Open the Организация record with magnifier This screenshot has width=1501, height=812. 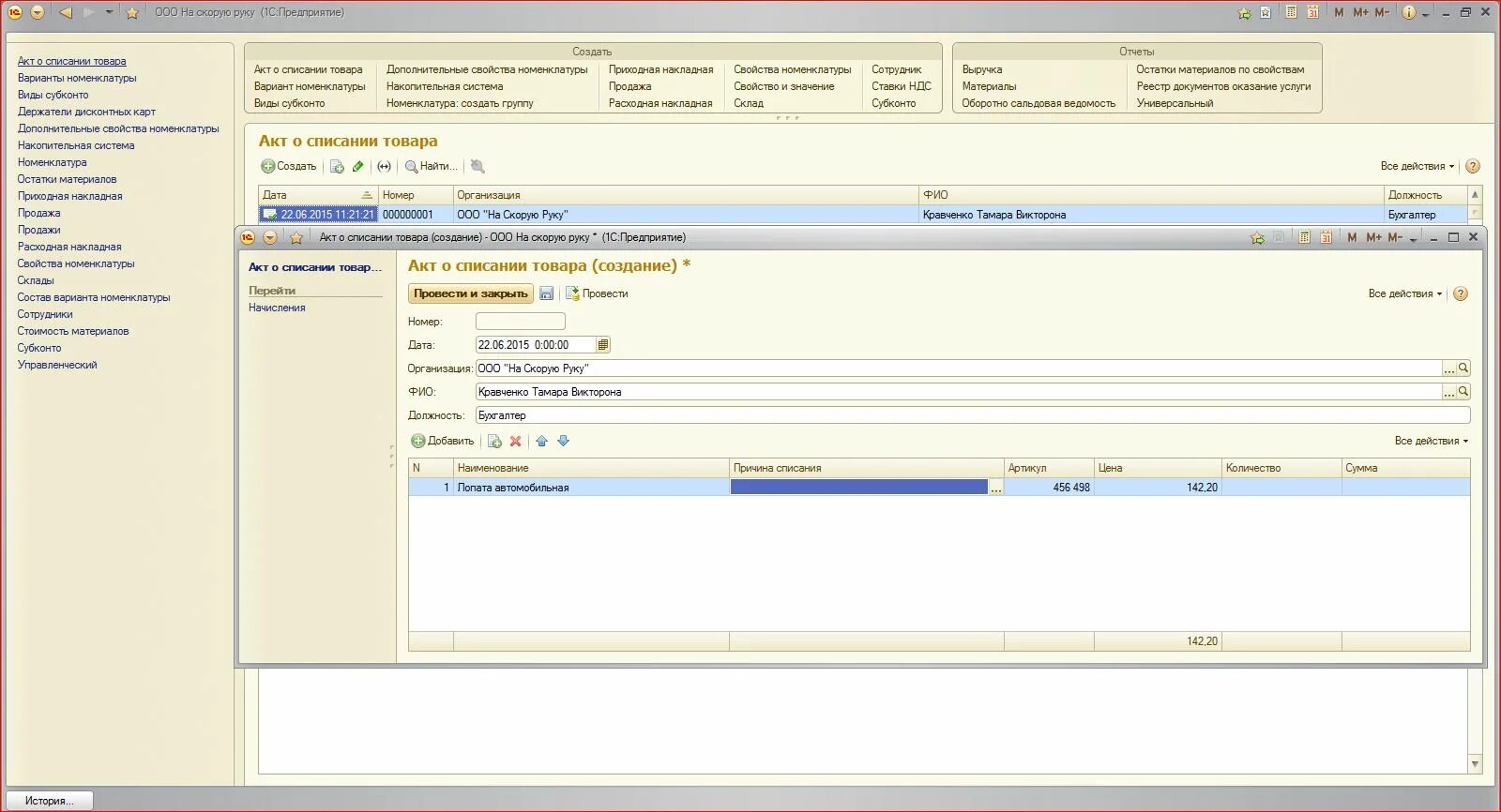pyautogui.click(x=1463, y=368)
